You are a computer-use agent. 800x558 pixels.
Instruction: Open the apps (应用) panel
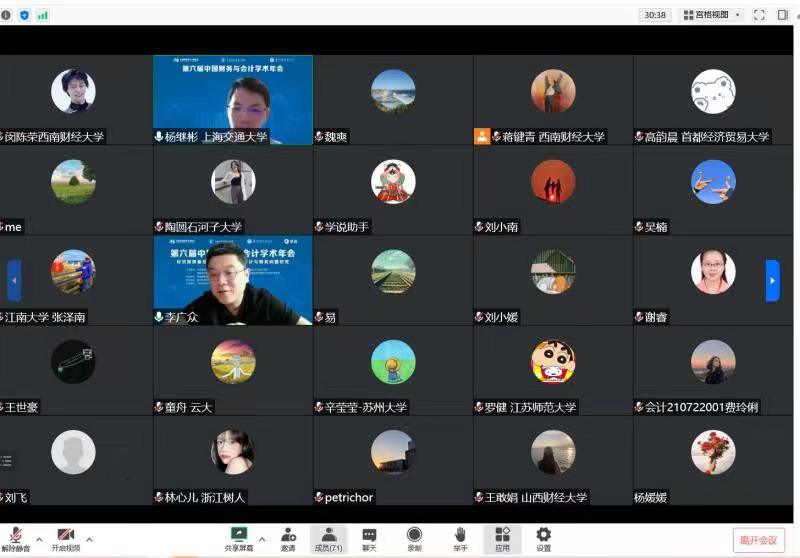(502, 538)
